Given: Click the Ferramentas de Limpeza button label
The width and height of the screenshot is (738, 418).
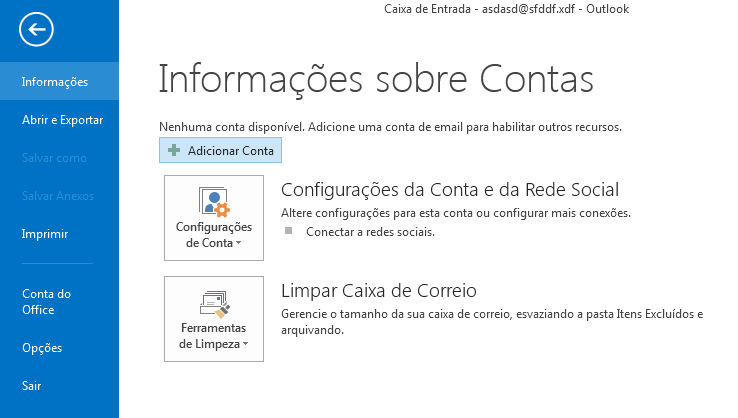Looking at the screenshot, I should coord(214,336).
